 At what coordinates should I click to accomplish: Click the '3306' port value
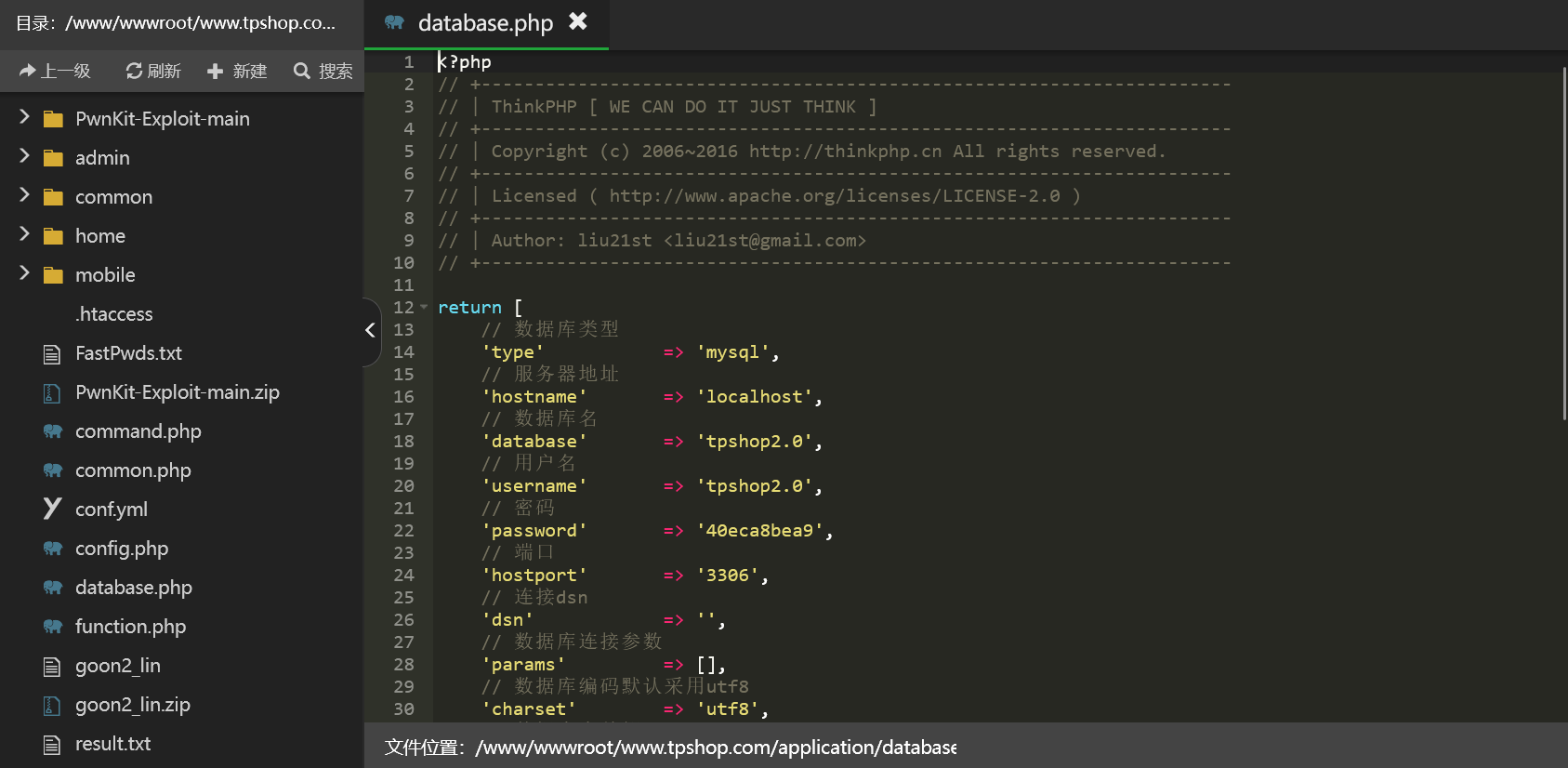[x=728, y=575]
